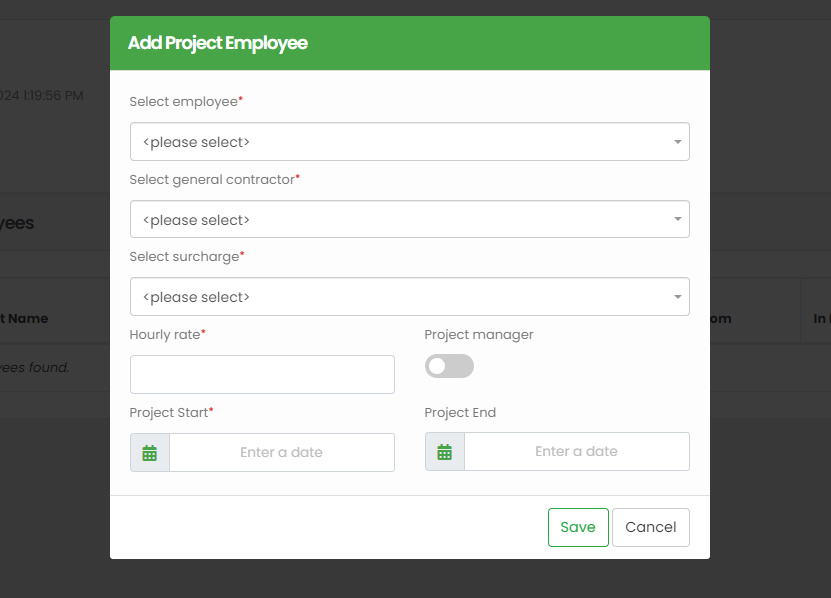Cancel the Add Project Employee dialog

[650, 527]
